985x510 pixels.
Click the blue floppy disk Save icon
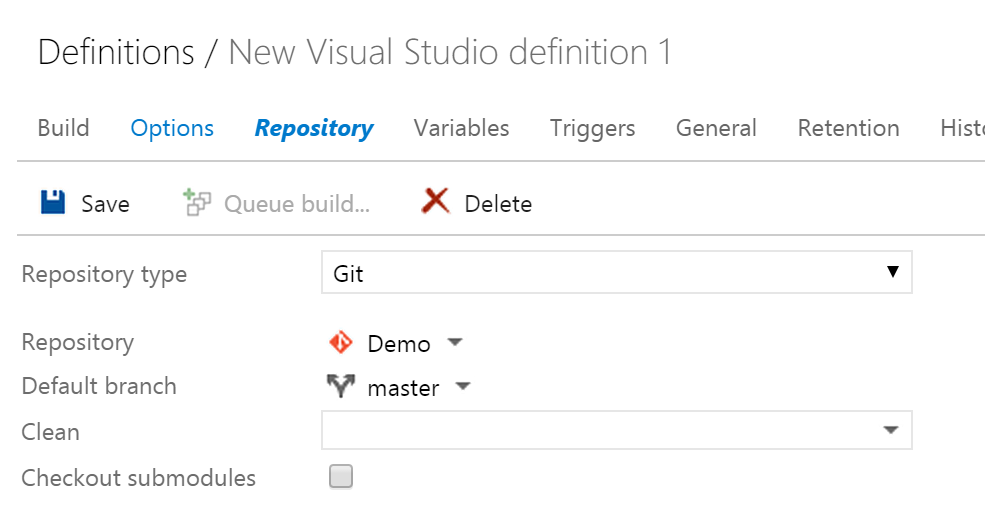point(53,203)
